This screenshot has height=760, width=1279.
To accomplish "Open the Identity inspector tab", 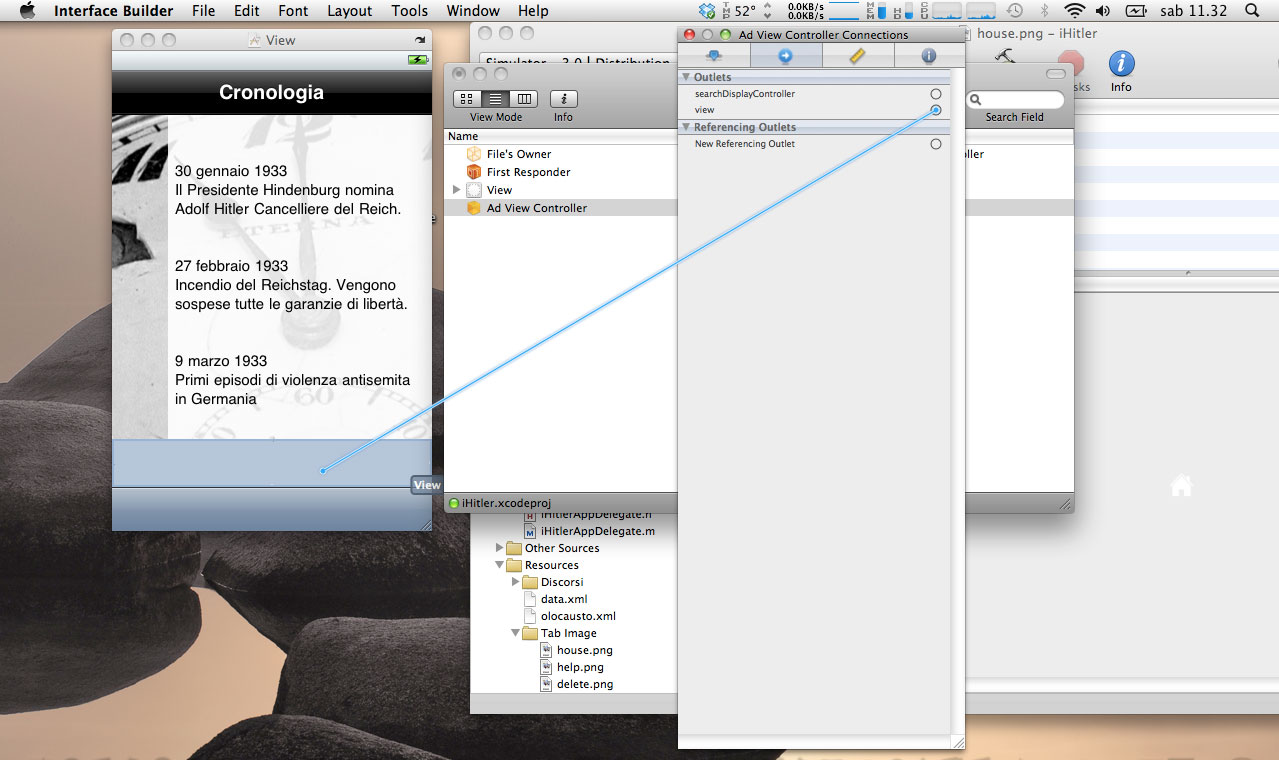I will click(x=928, y=56).
